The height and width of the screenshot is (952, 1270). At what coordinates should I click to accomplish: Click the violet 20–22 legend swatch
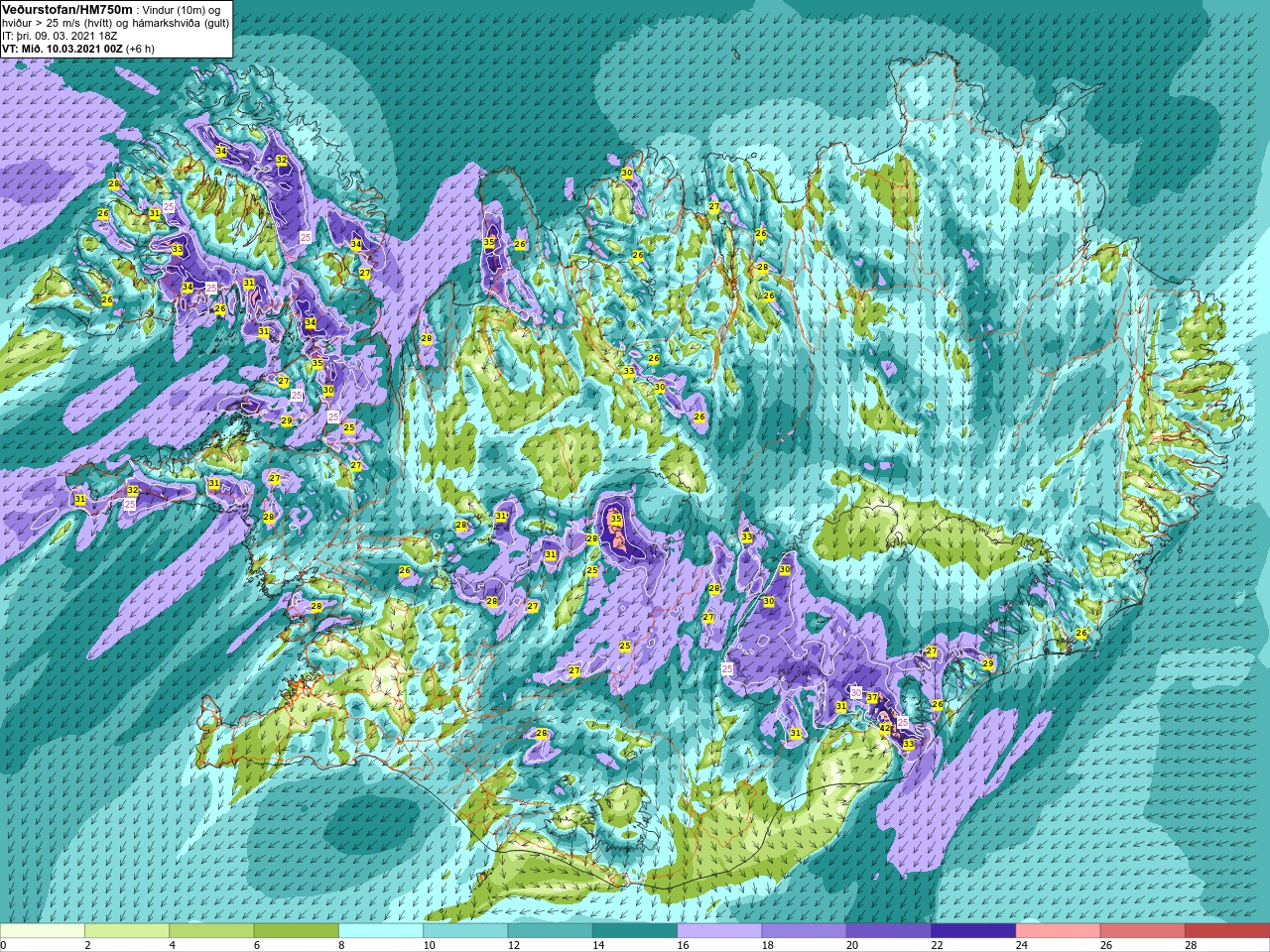pos(889,931)
